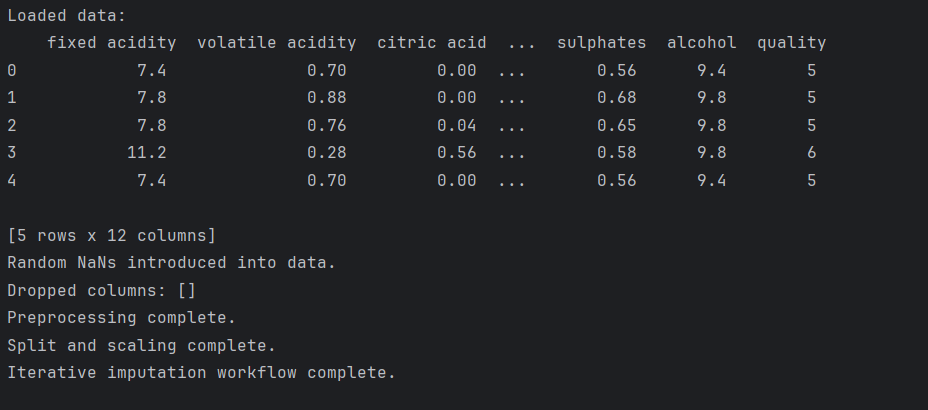This screenshot has height=410, width=928.
Task: Click the 'sulphates' column header
Action: pos(601,43)
